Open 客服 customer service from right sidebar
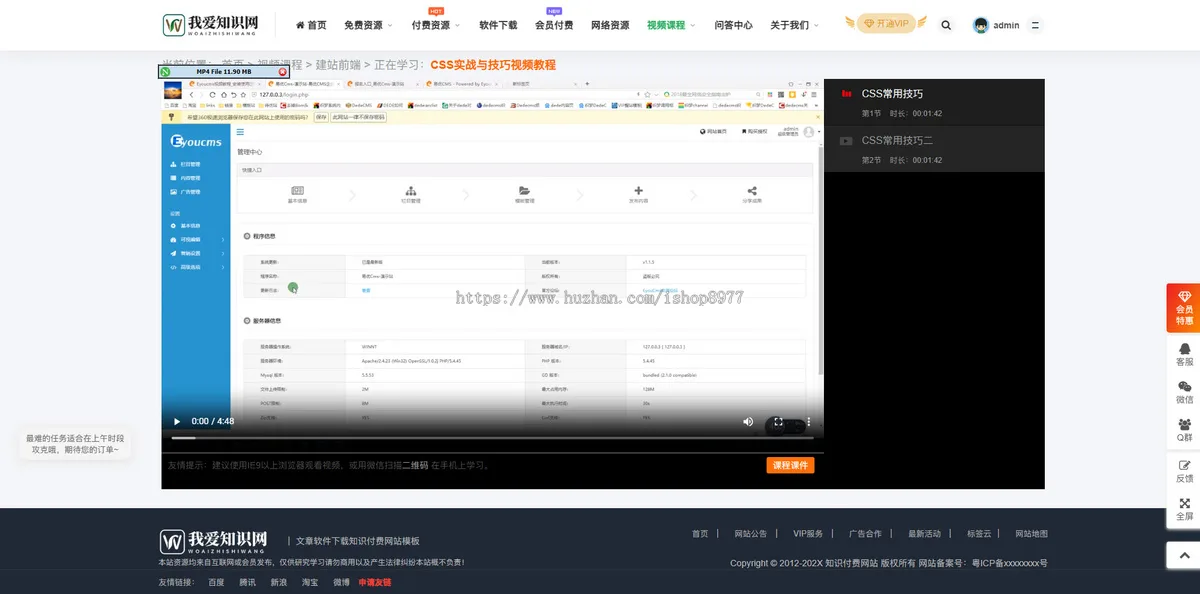Image resolution: width=1200 pixels, height=594 pixels. click(x=1183, y=354)
